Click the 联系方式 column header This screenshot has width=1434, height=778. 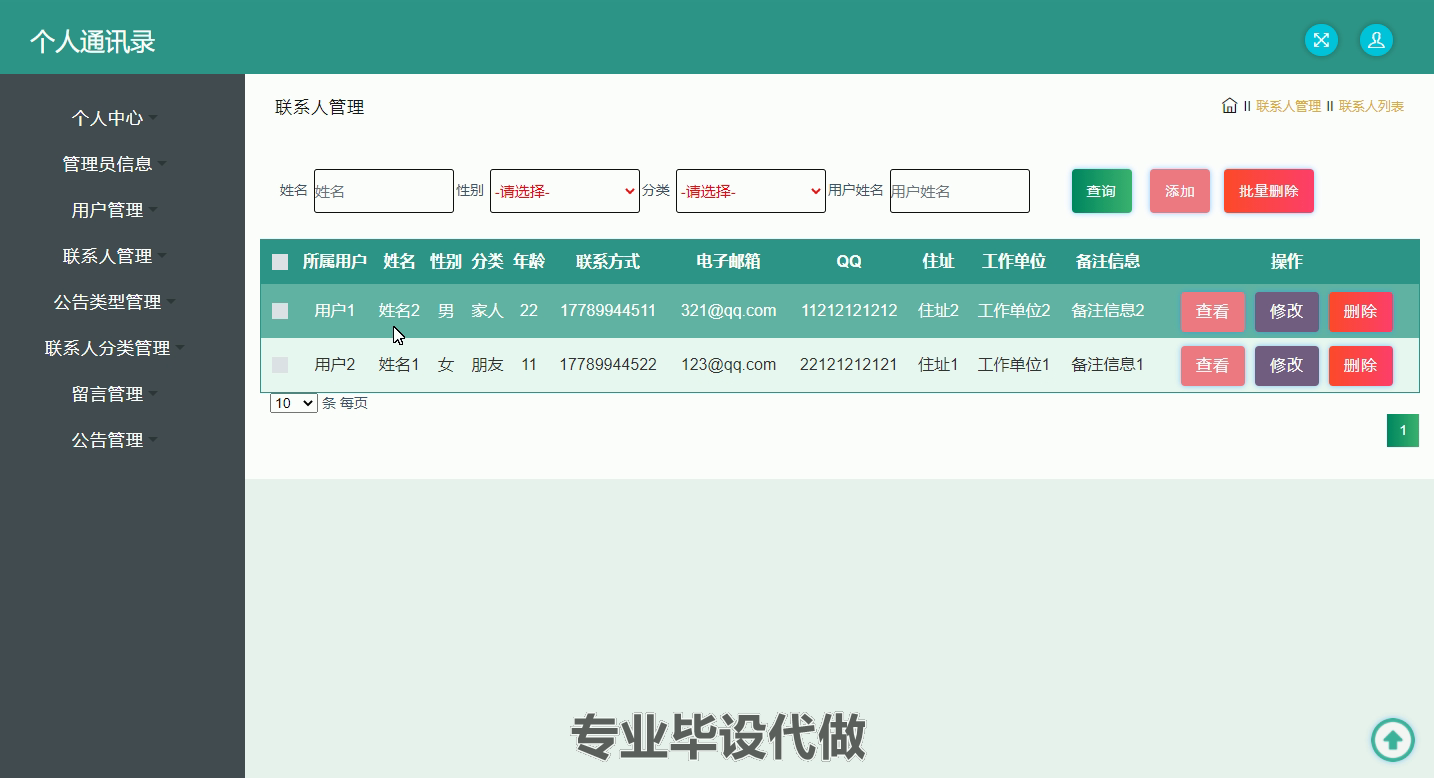[x=608, y=262]
